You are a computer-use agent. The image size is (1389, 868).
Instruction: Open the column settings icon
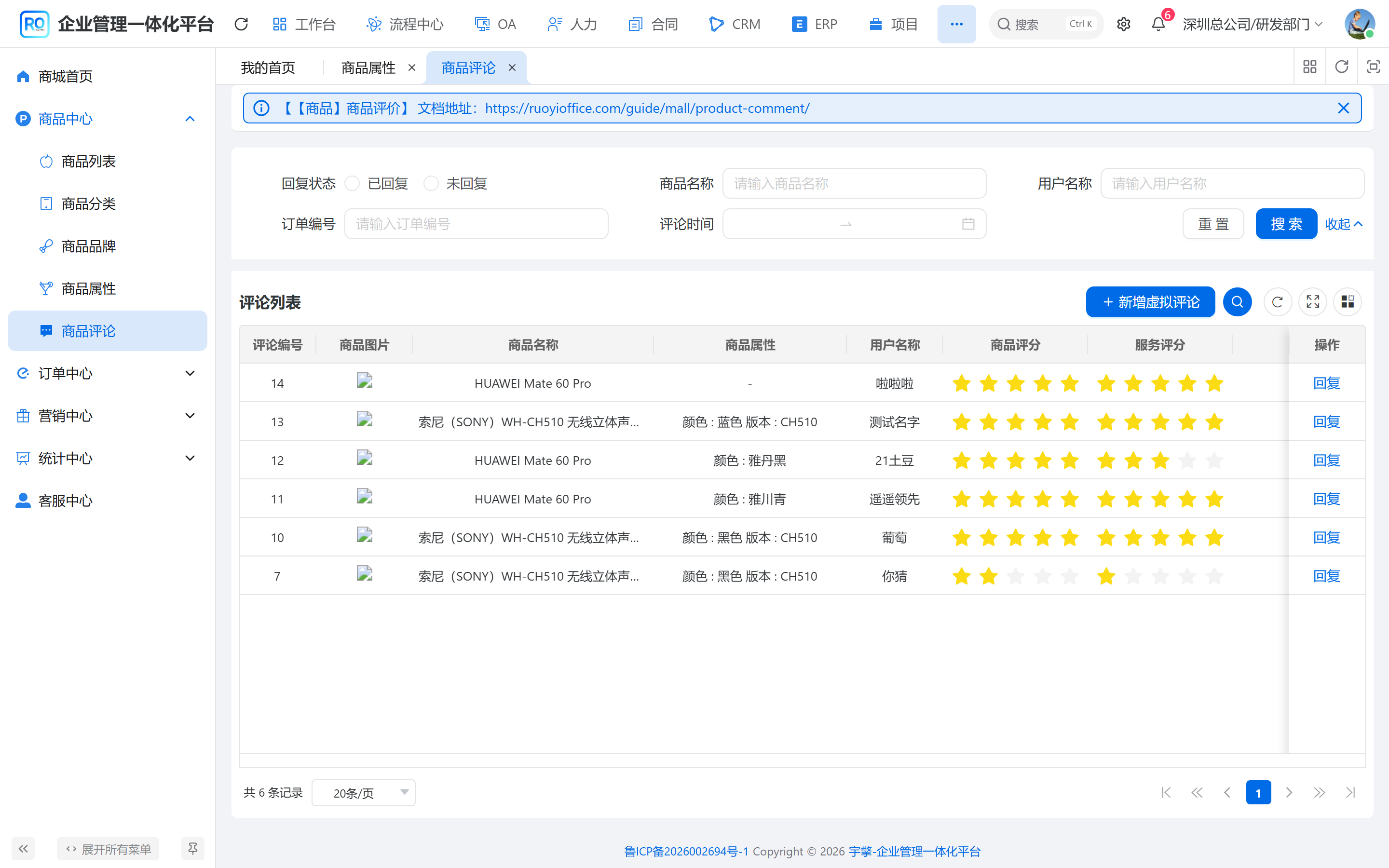[x=1348, y=302]
